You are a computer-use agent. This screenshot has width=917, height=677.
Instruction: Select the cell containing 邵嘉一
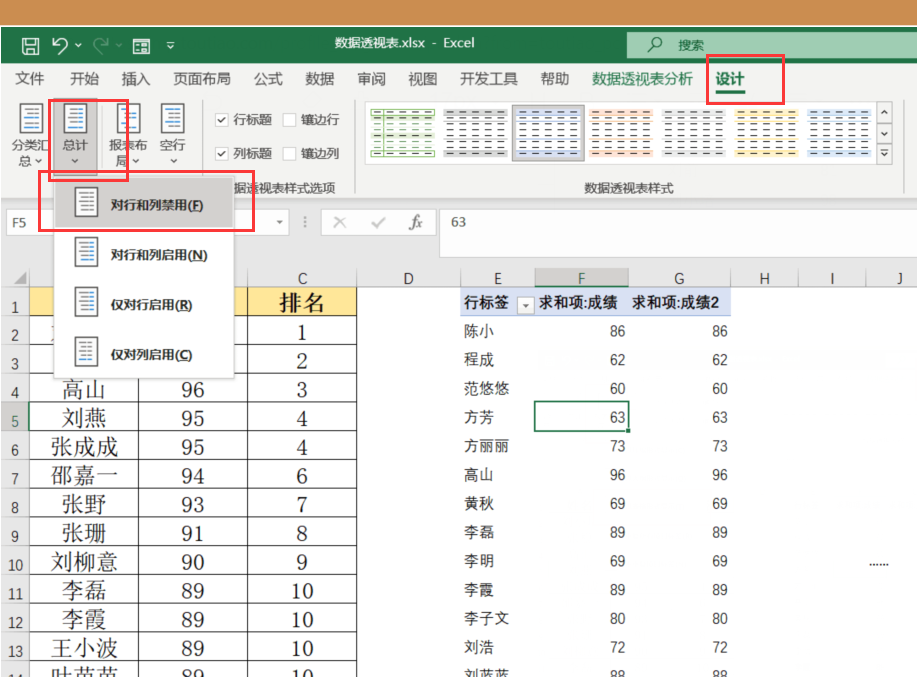pos(84,475)
